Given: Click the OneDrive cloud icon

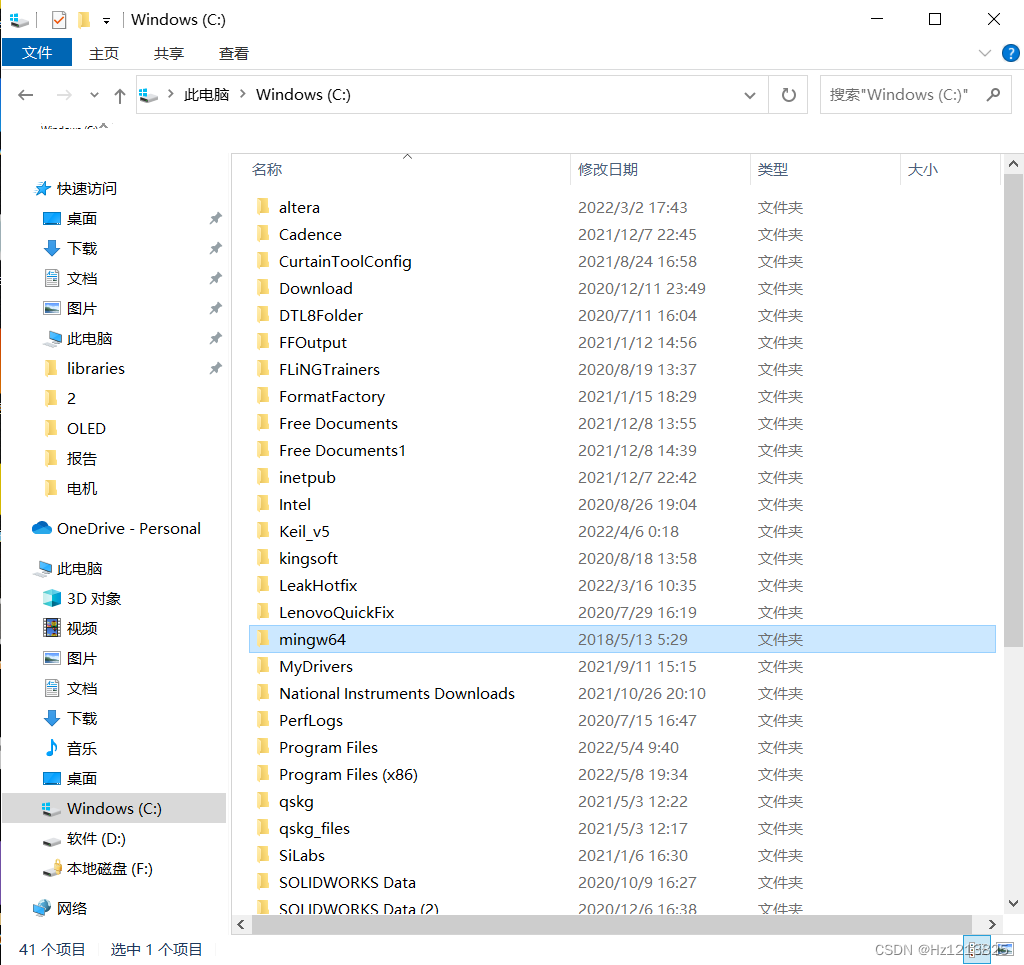Looking at the screenshot, I should tap(42, 528).
